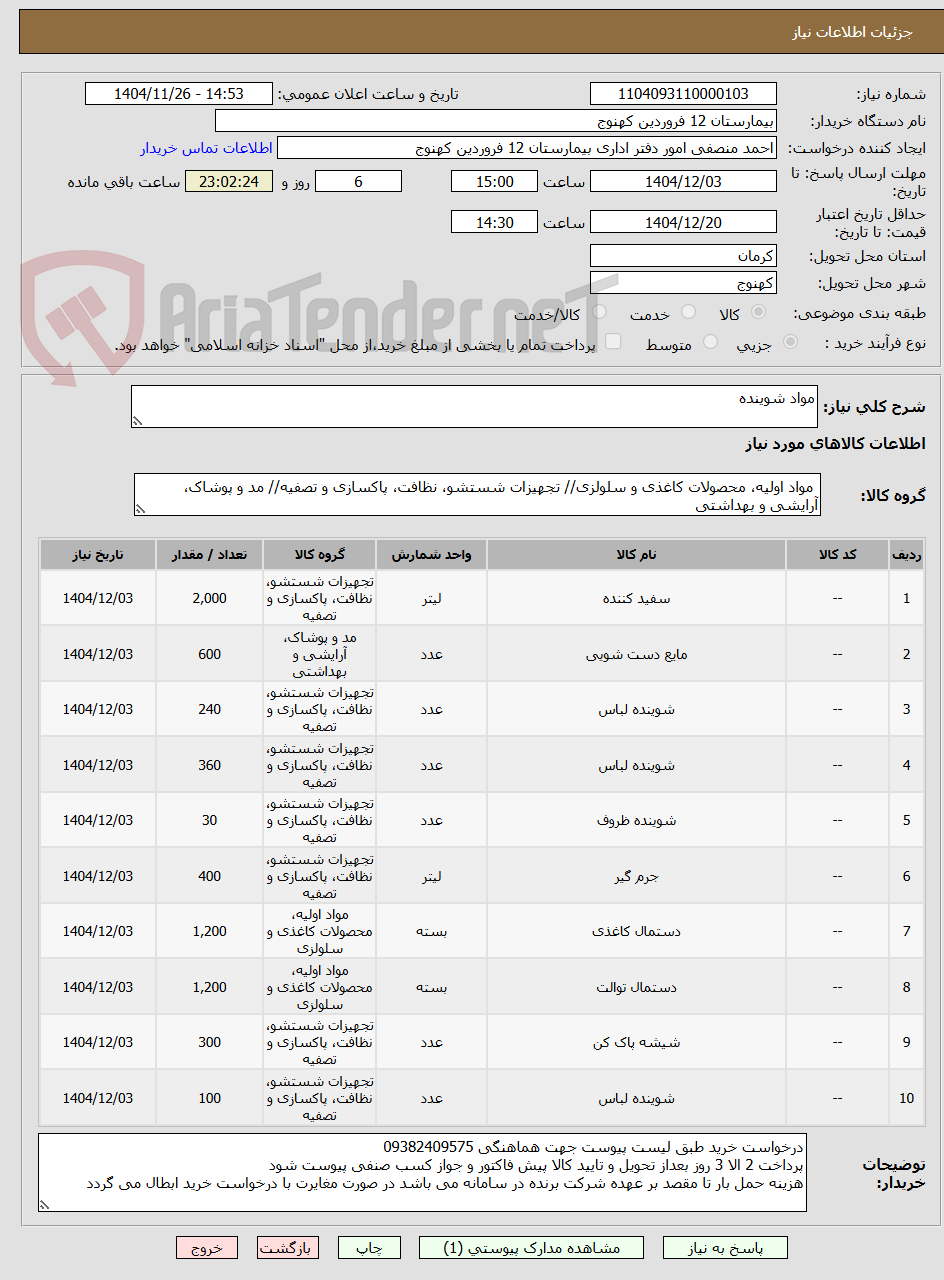The image size is (944, 1280).
Task: Click 'مایع دست شویی' item in row 2
Action: pyautogui.click(x=636, y=654)
